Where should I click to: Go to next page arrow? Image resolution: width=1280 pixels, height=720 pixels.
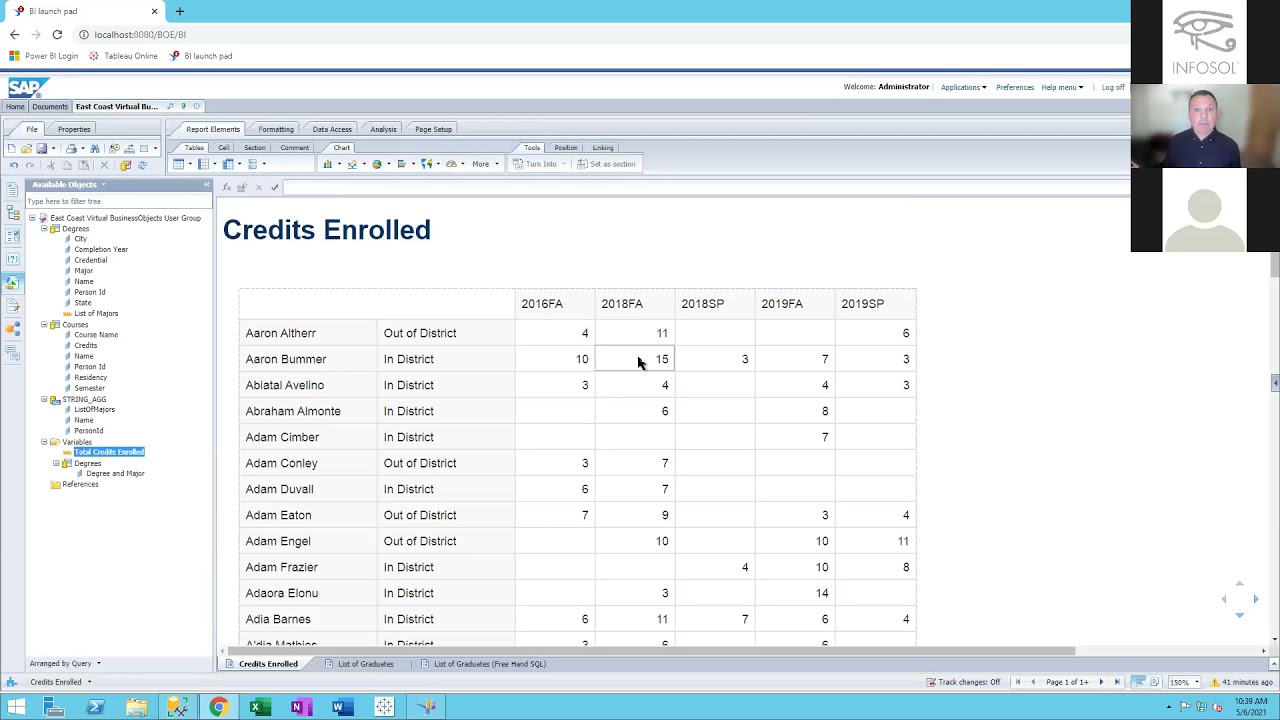pos(1101,682)
